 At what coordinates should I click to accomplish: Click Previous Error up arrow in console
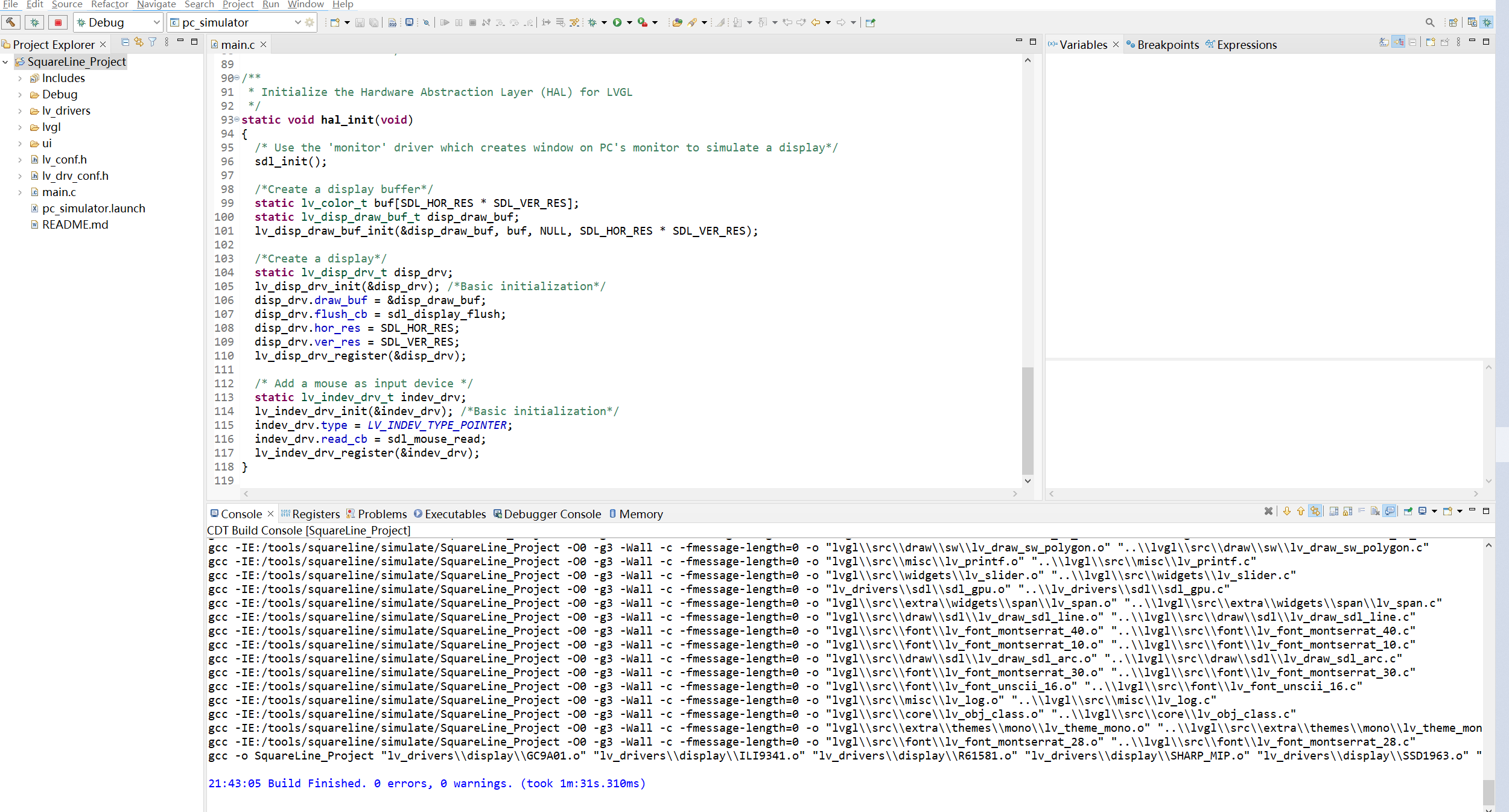pos(1301,511)
